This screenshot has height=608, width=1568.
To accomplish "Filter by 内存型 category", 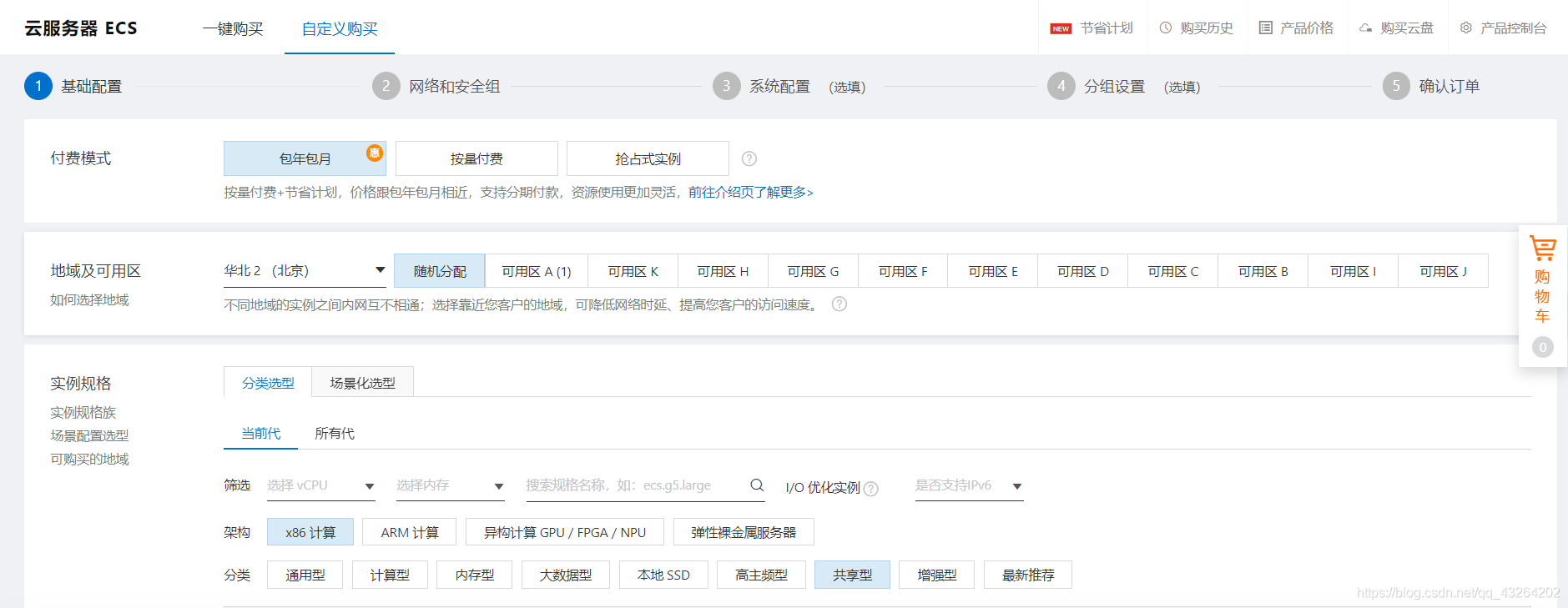I will point(474,575).
